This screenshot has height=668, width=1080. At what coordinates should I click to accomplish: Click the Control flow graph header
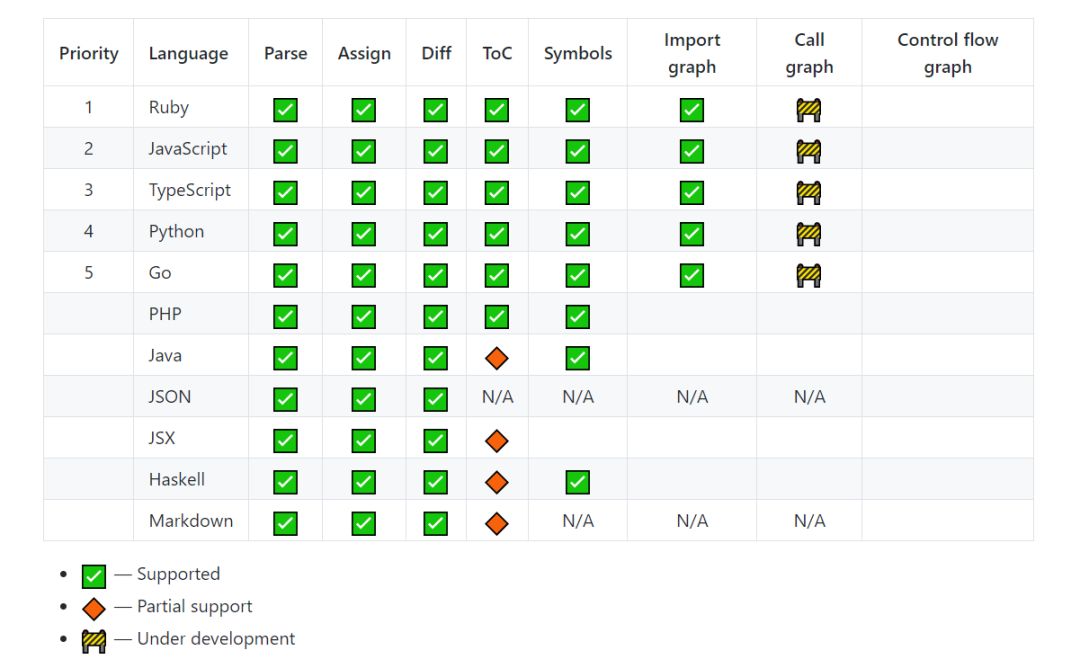pos(947,54)
